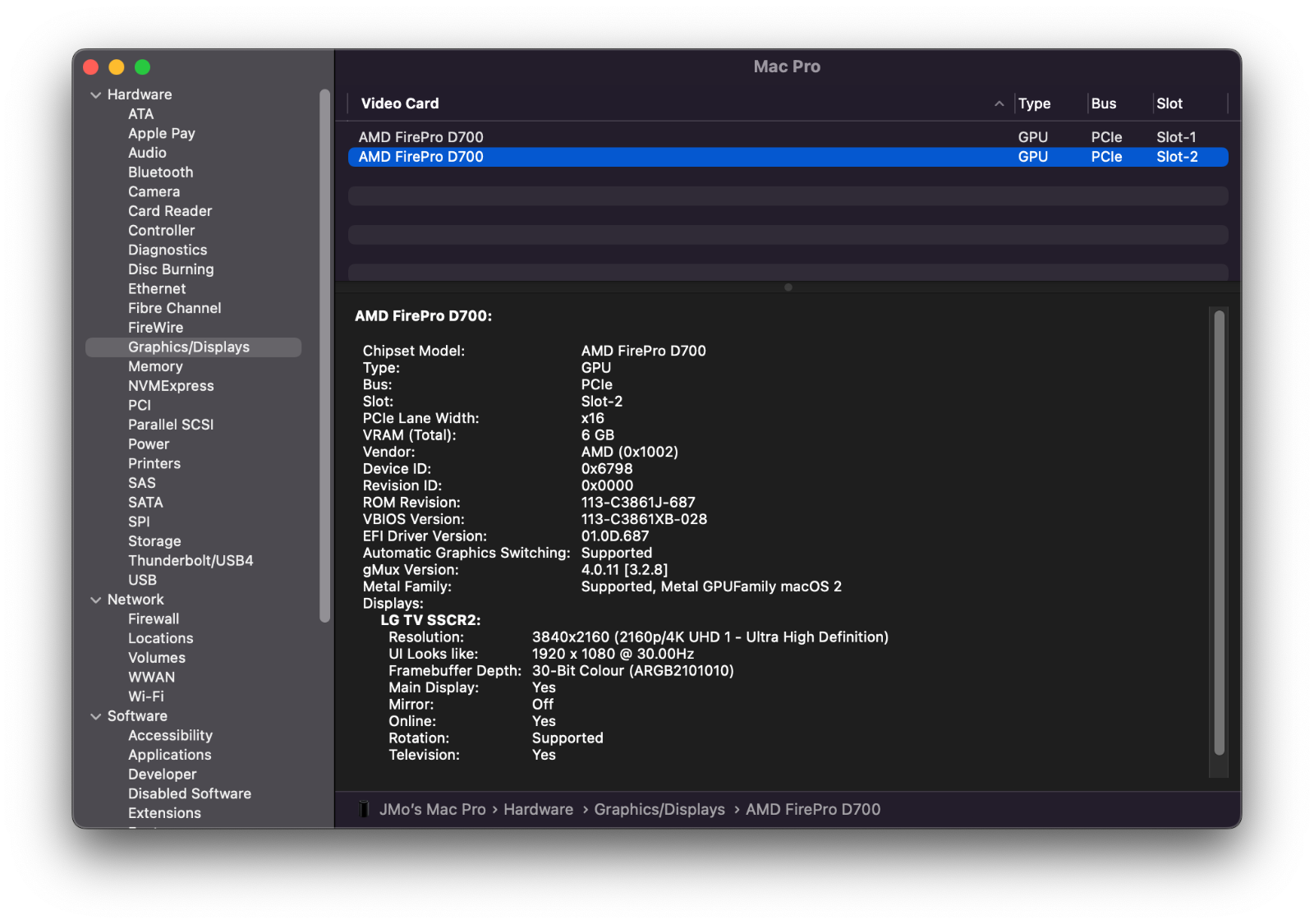Sort by the Video Card column header
The width and height of the screenshot is (1314, 924).
400,103
